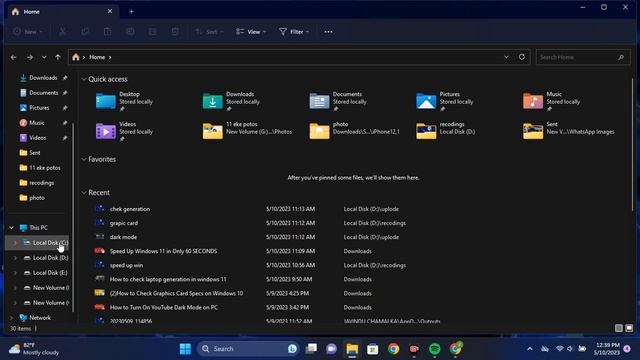Click the Copy toolbar icon

click(x=85, y=31)
